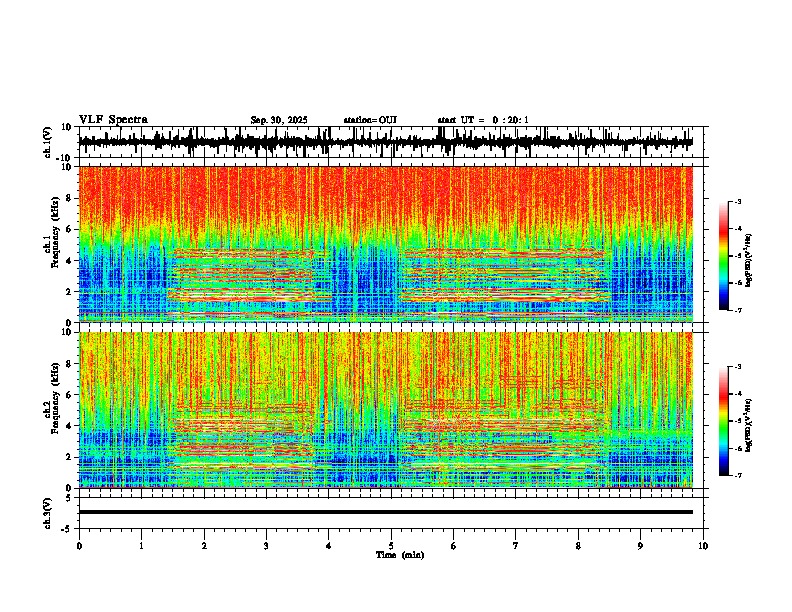Viewport: 792px width, 612px height.
Task: Click the 'VLF Spectra' title text
Action: click(113, 120)
